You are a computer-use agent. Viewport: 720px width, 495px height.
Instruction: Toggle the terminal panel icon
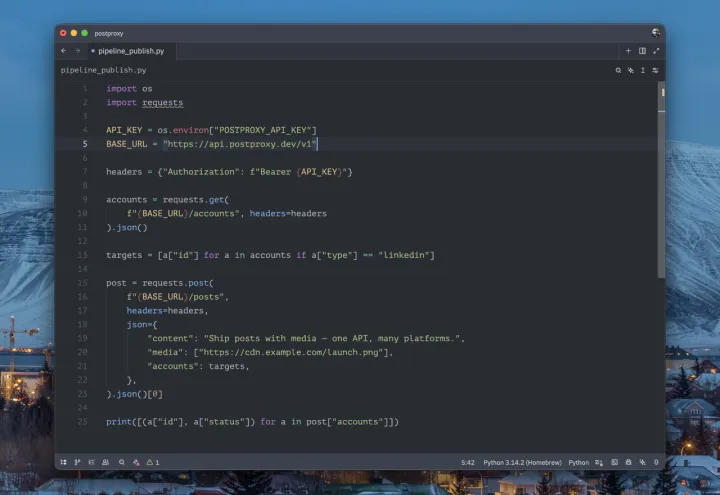click(614, 462)
